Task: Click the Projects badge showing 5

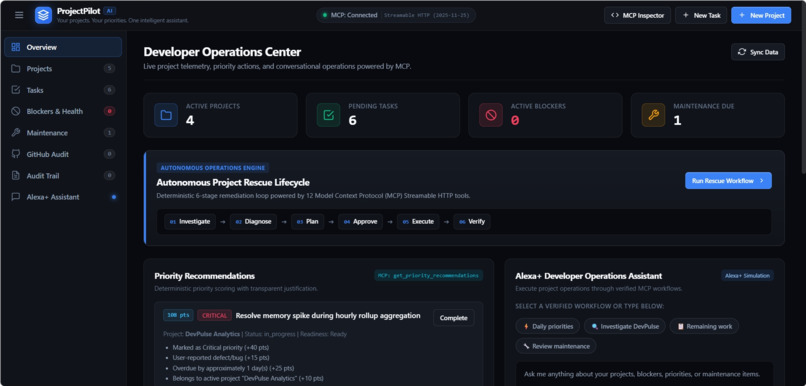Action: click(109, 68)
